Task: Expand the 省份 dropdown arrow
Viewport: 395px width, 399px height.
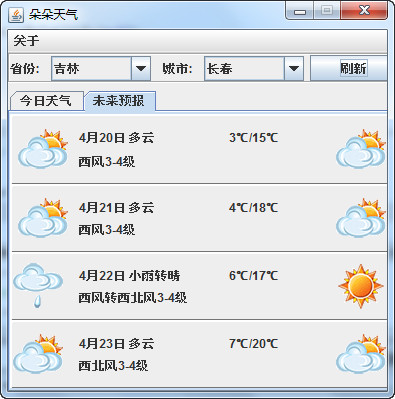Action: point(141,69)
